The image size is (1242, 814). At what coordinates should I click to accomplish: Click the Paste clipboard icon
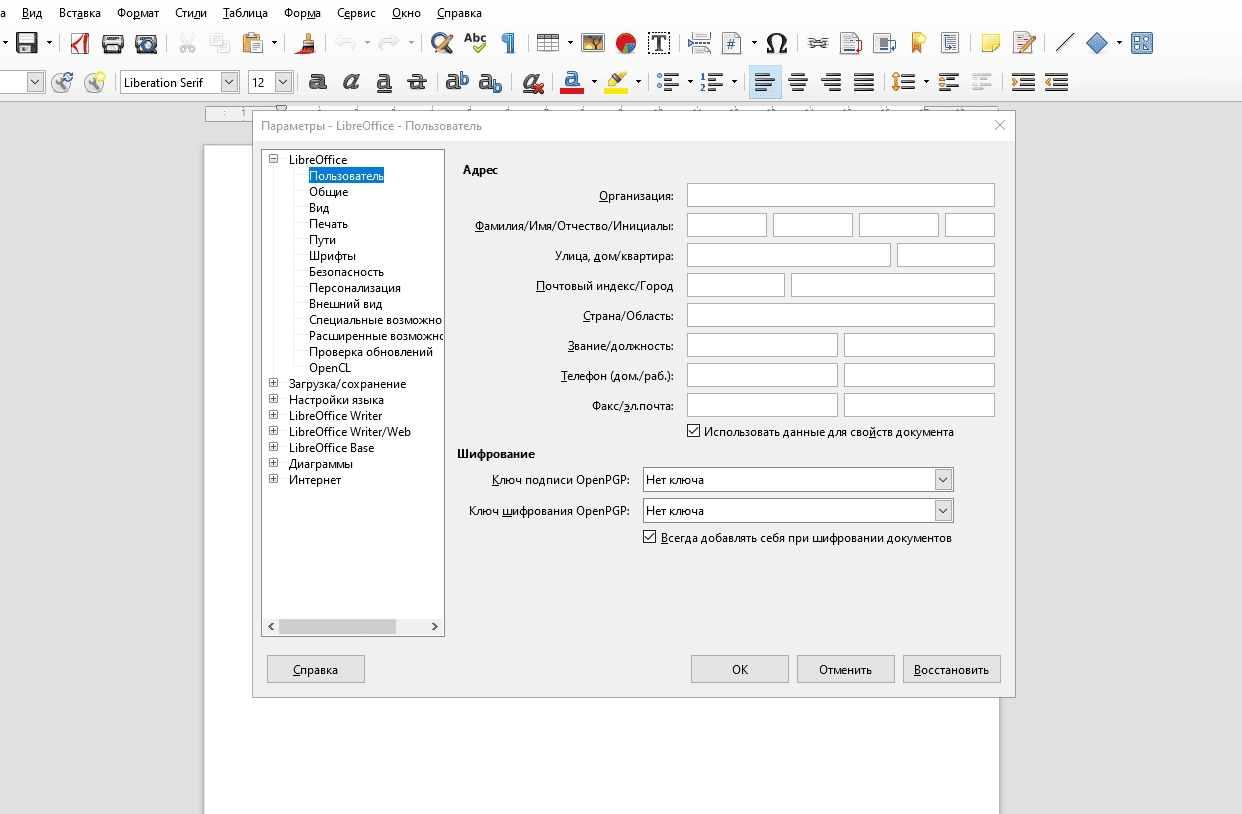coord(253,43)
